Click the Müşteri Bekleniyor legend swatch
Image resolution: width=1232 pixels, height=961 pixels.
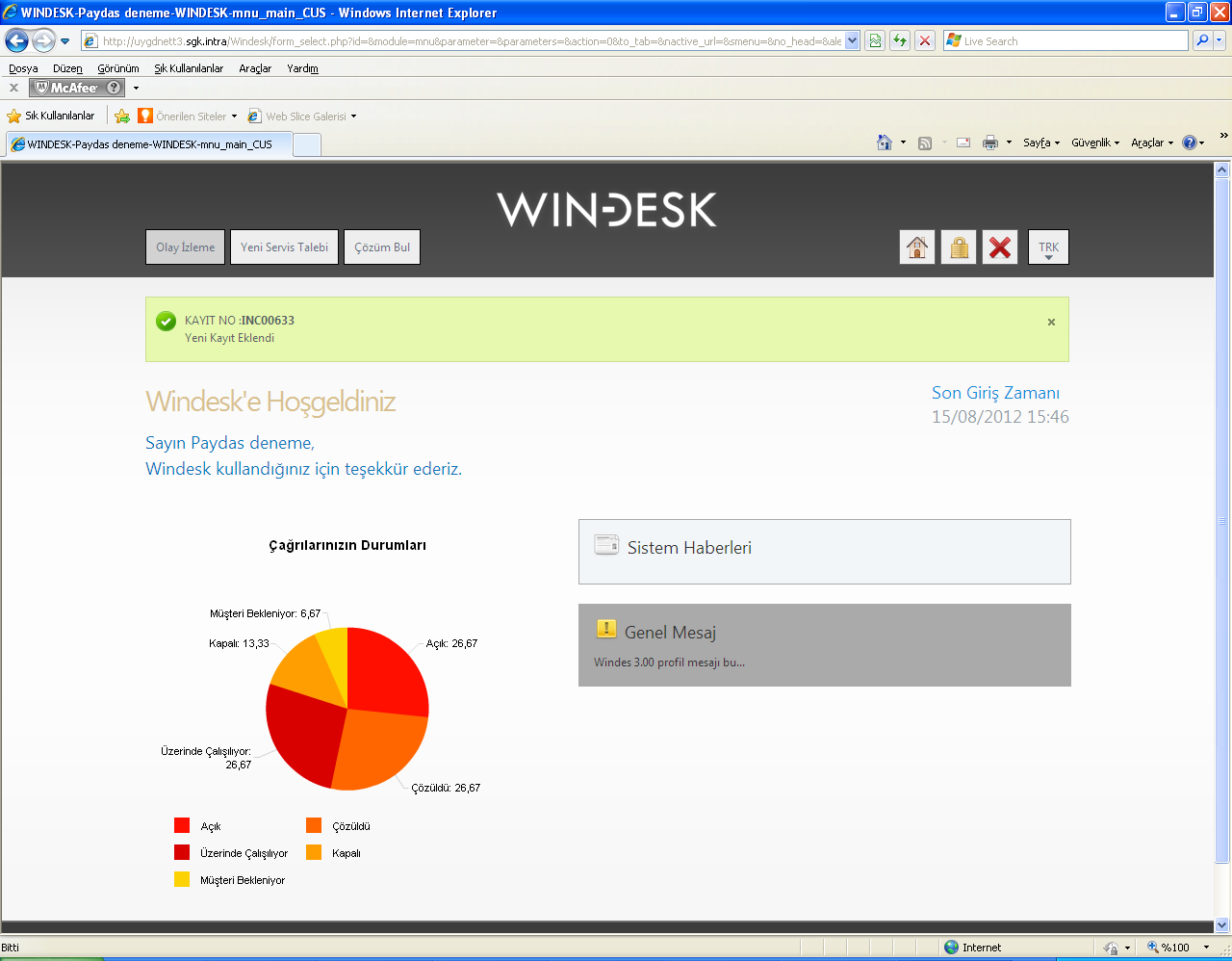coord(182,879)
